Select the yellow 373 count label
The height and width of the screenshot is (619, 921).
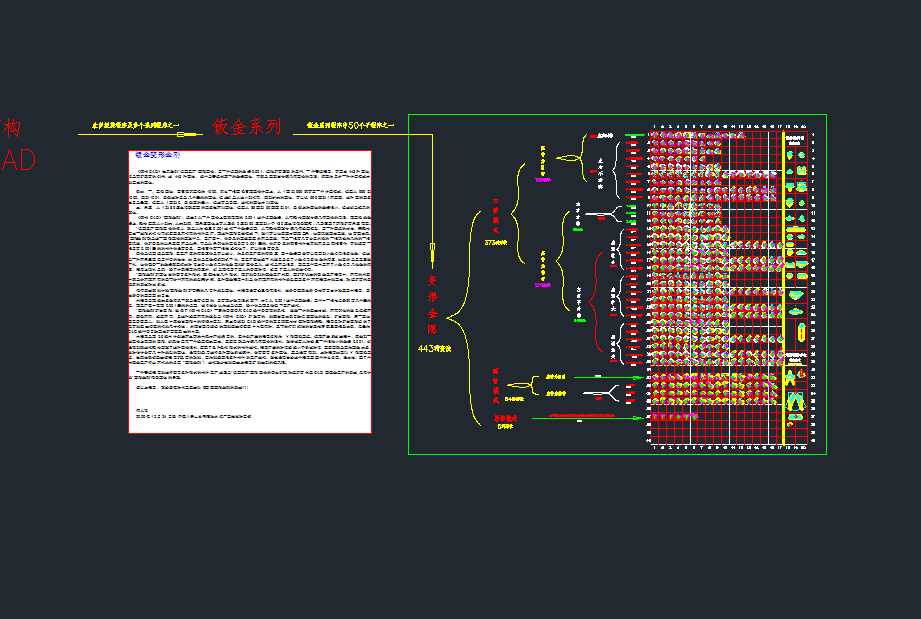(x=496, y=243)
